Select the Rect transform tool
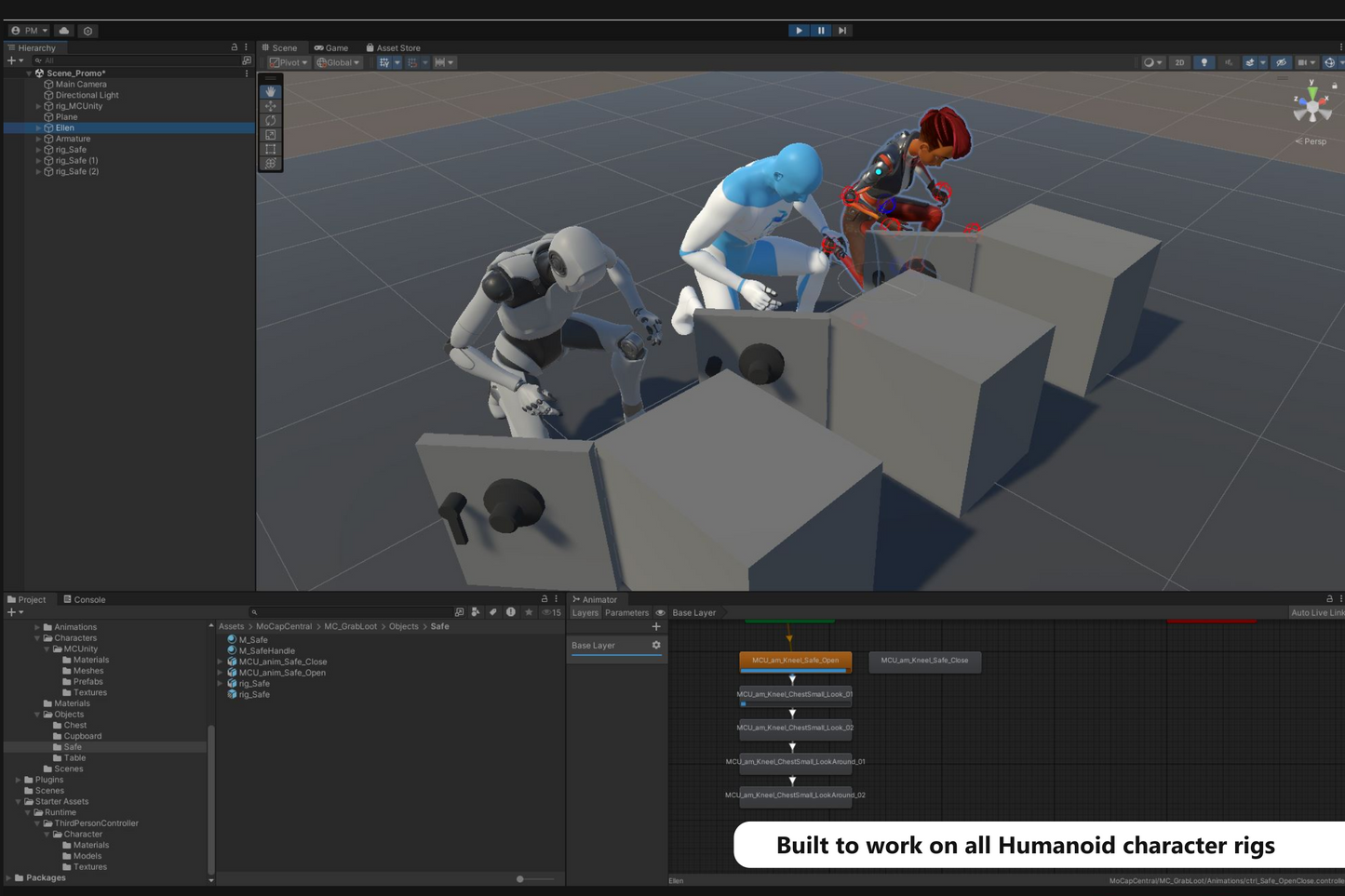This screenshot has height=896, width=1345. click(x=271, y=149)
